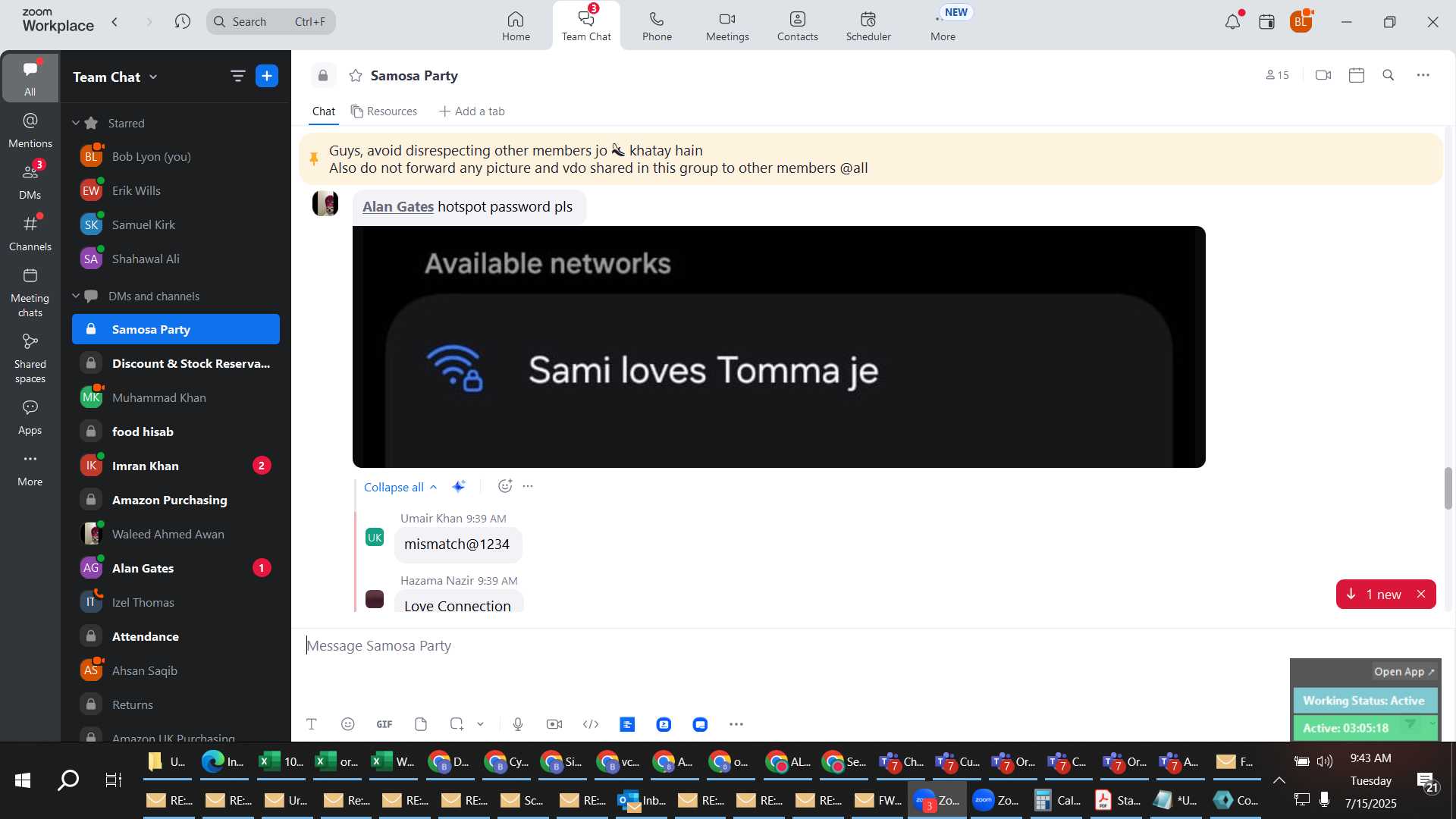The width and height of the screenshot is (1456, 819).
Task: Open the food hisab channel
Action: tap(176, 431)
